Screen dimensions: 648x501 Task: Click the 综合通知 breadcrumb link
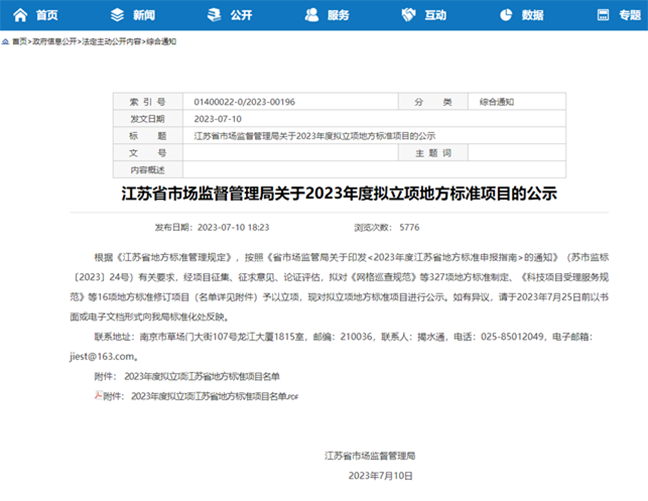click(162, 42)
